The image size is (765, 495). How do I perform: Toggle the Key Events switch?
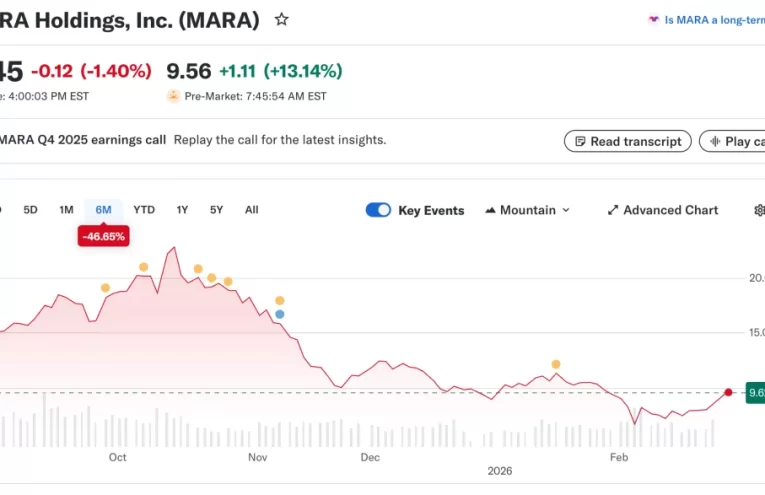point(378,210)
